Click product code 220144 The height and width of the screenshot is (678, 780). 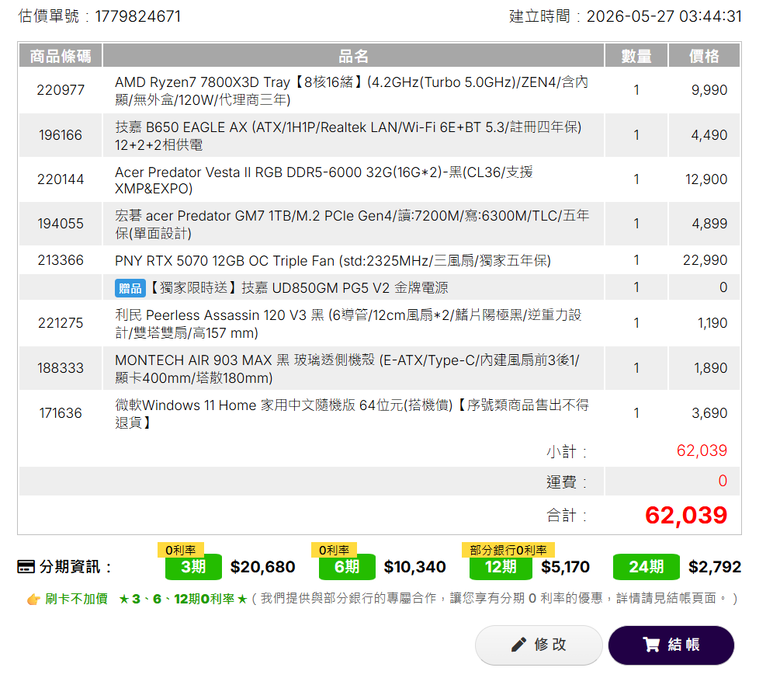point(60,179)
